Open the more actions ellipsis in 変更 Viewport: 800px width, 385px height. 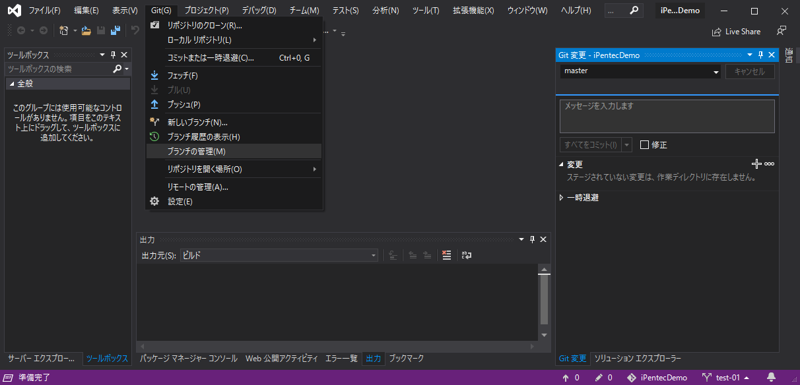click(769, 164)
